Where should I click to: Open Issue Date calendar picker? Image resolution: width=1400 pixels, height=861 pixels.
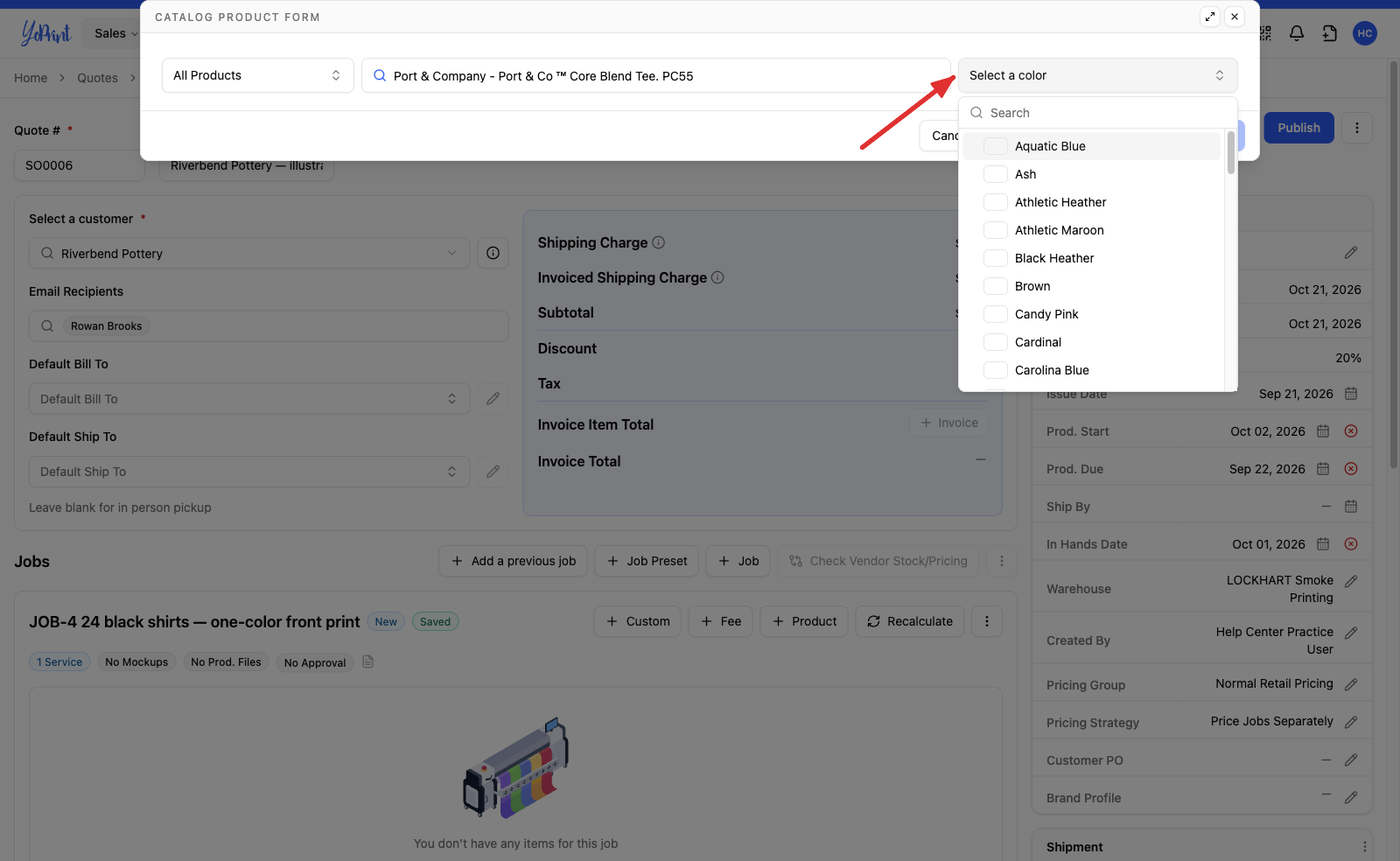(x=1351, y=394)
